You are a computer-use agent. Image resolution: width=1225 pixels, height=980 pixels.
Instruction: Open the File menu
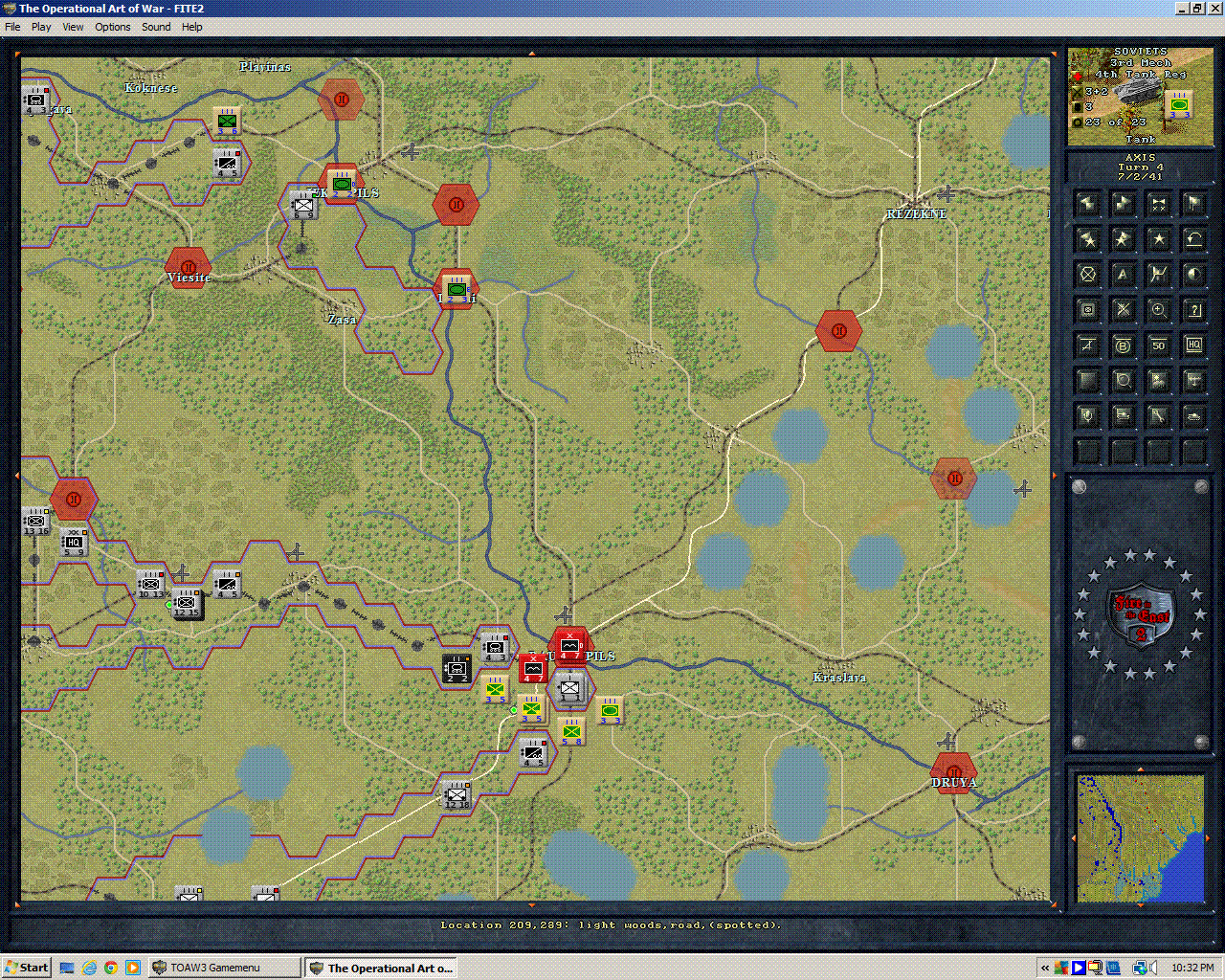coord(12,27)
